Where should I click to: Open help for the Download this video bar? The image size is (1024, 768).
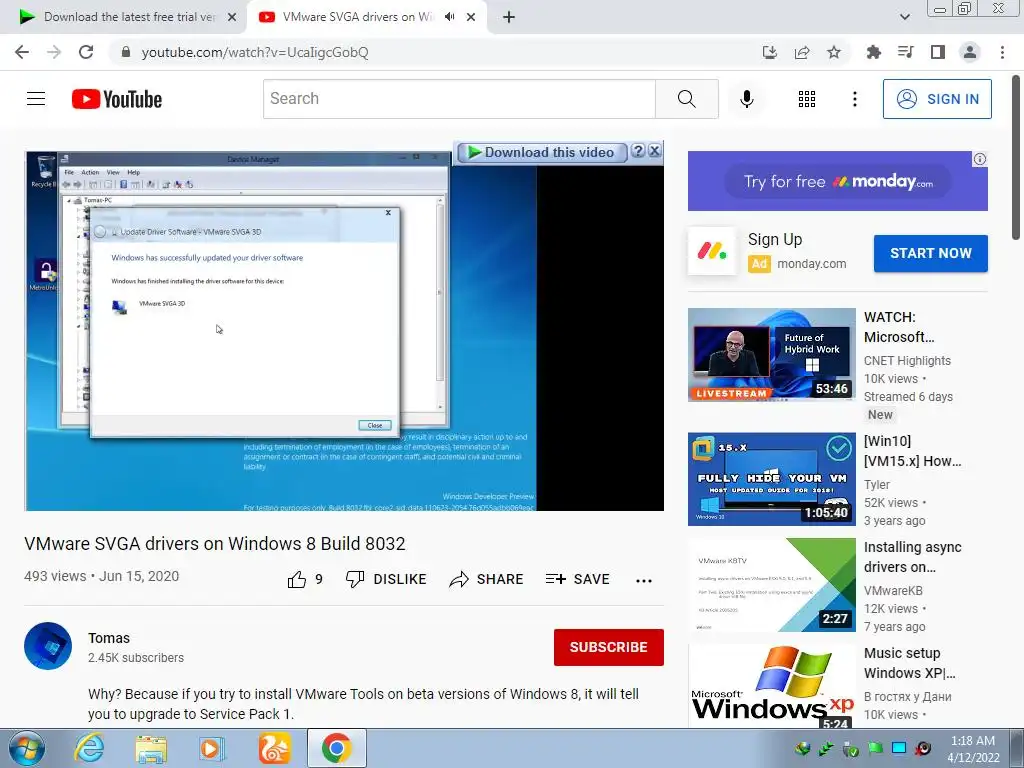click(x=638, y=152)
